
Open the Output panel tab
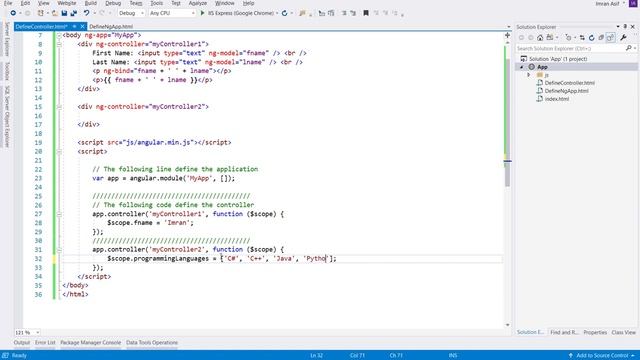point(22,342)
